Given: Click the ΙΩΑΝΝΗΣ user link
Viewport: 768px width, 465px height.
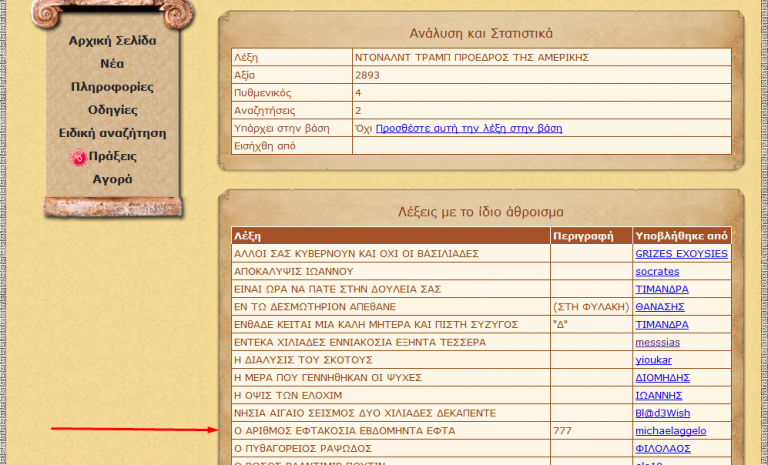Looking at the screenshot, I should pos(659,396).
